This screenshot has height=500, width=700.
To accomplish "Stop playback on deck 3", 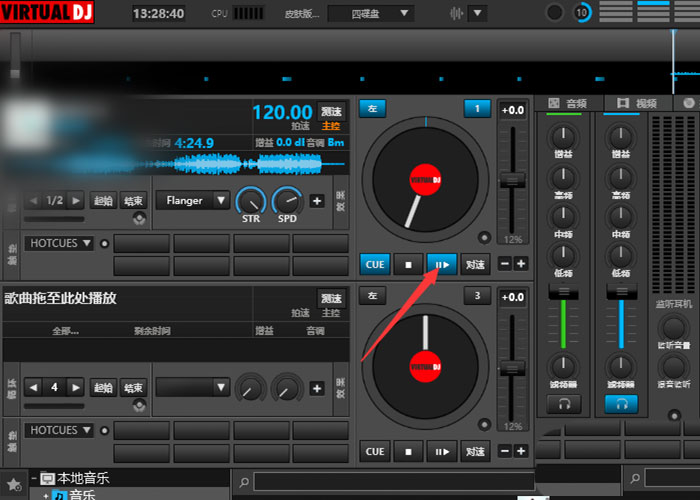I will tap(408, 452).
